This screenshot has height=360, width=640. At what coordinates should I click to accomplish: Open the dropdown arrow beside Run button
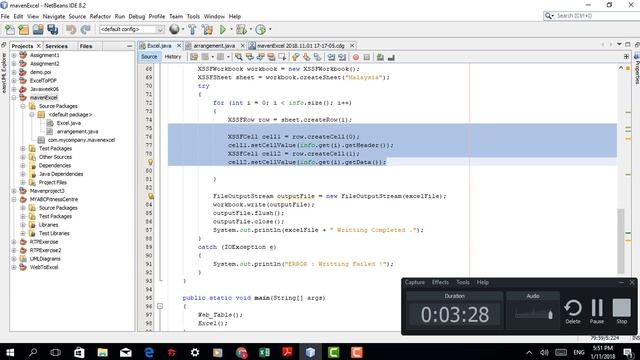click(231, 29)
